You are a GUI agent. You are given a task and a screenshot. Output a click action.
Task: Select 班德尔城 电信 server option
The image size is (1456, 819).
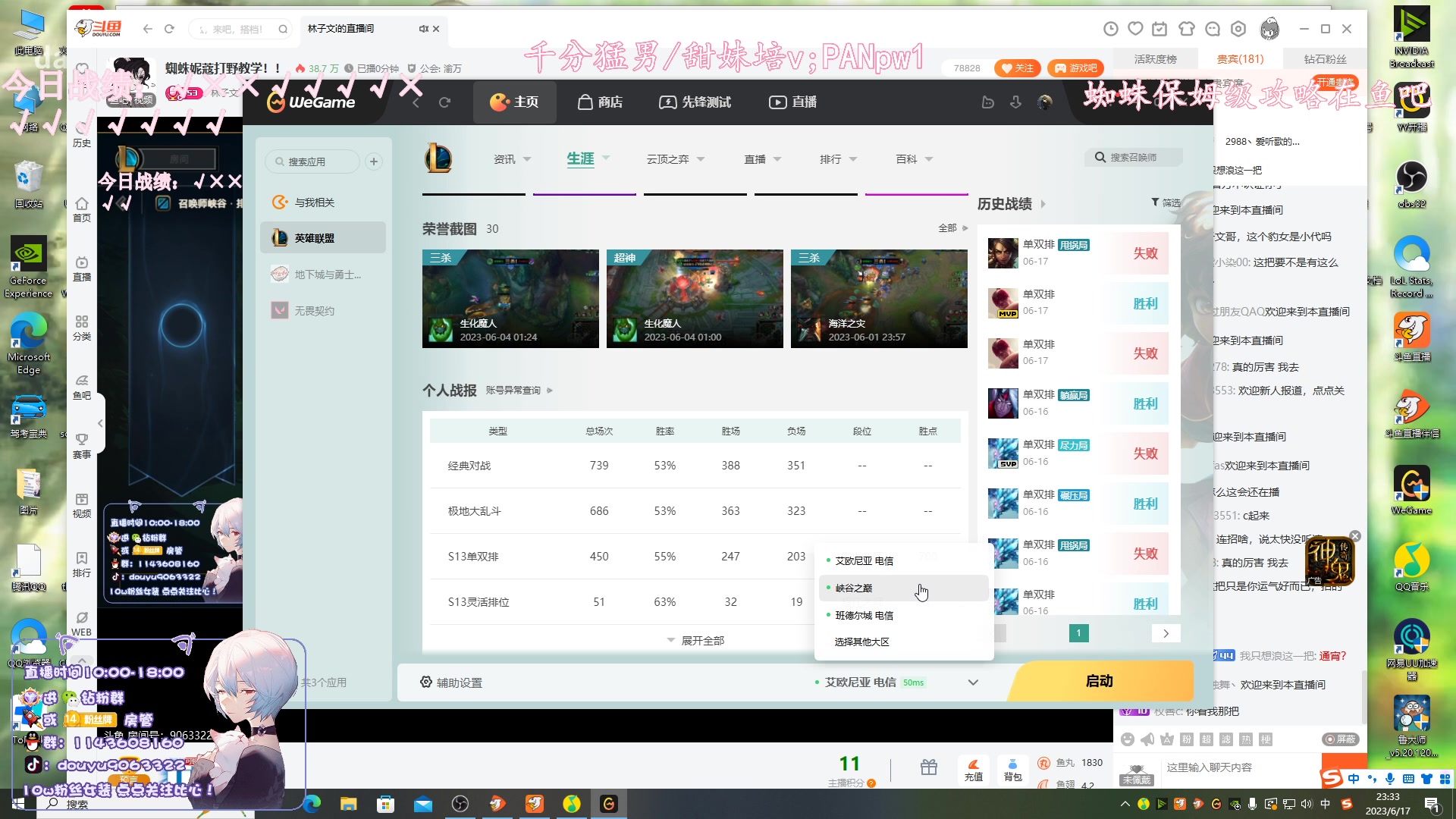[x=864, y=616]
